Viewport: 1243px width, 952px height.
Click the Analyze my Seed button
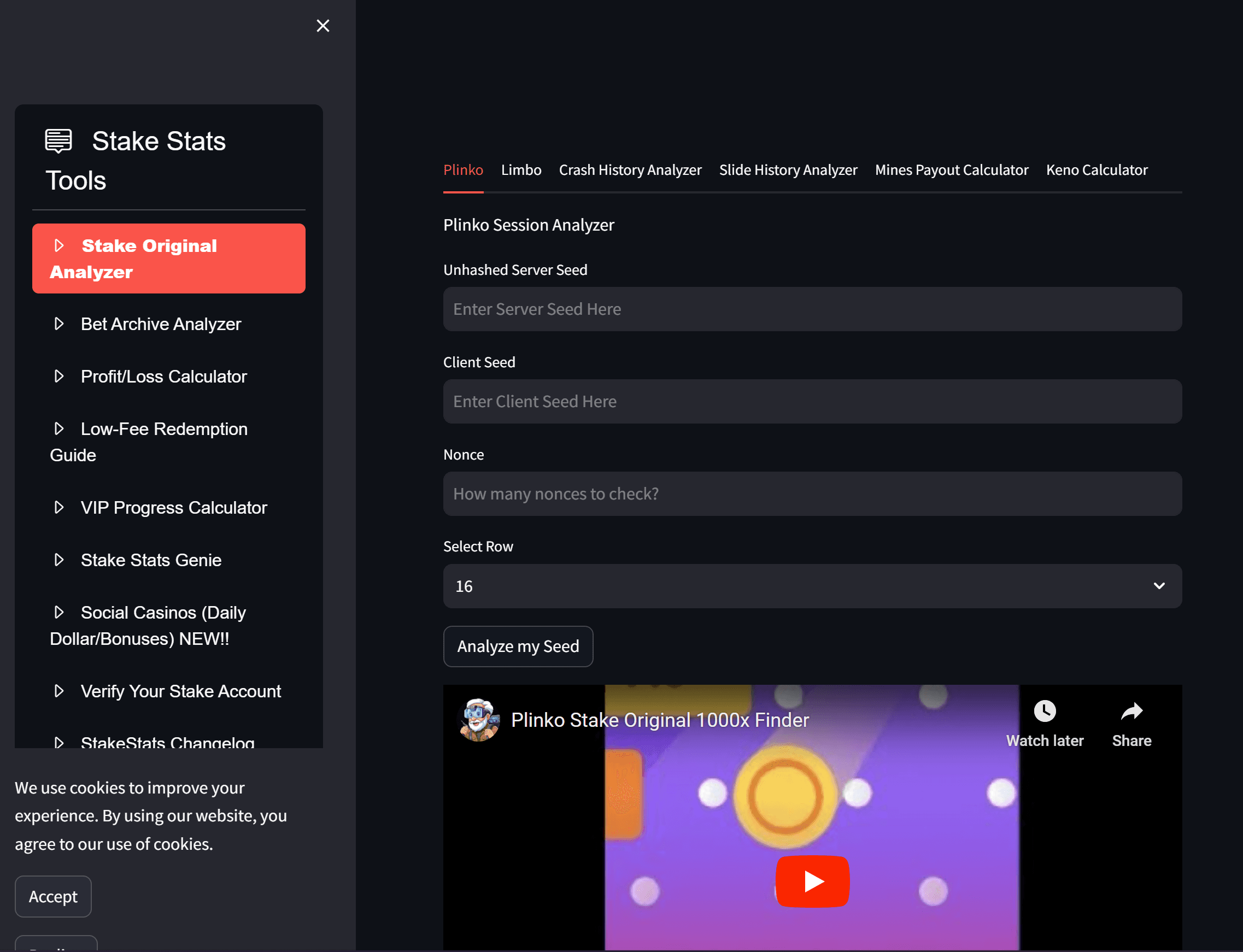[518, 647]
